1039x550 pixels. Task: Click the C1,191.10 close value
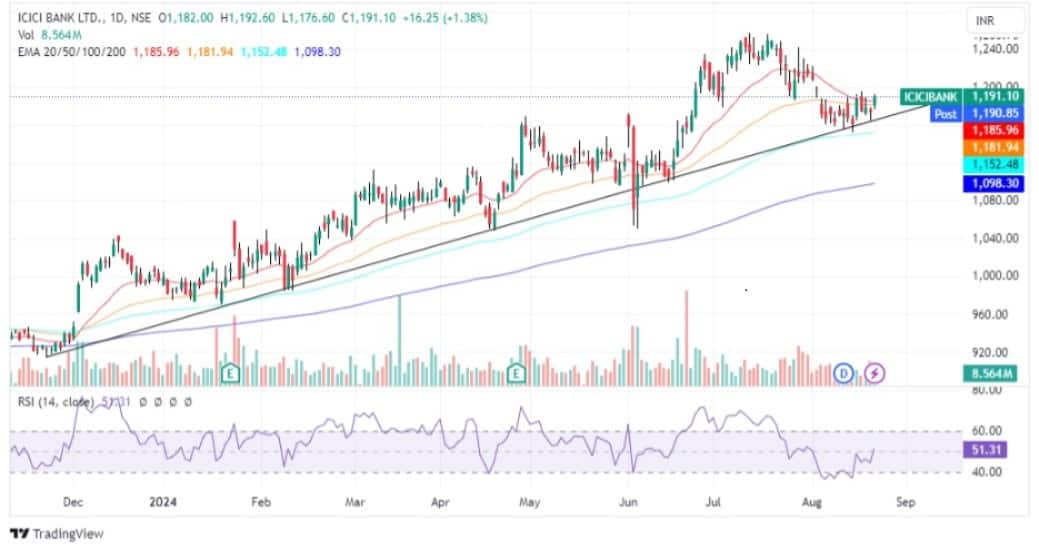tap(366, 18)
